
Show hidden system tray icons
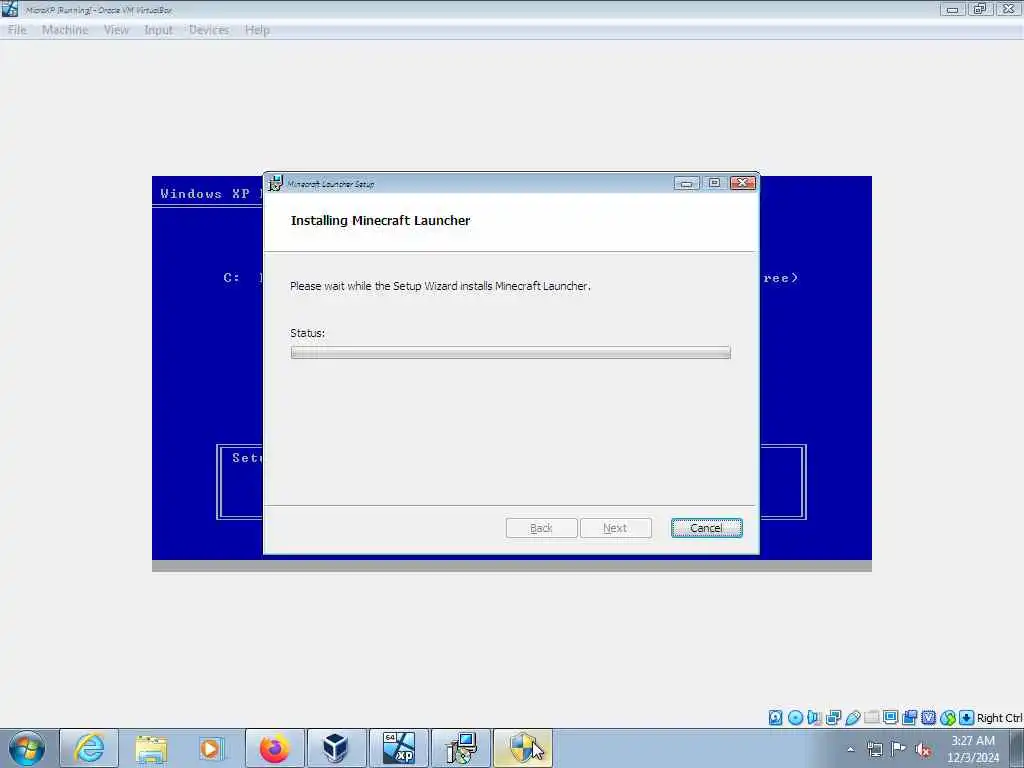click(x=850, y=749)
